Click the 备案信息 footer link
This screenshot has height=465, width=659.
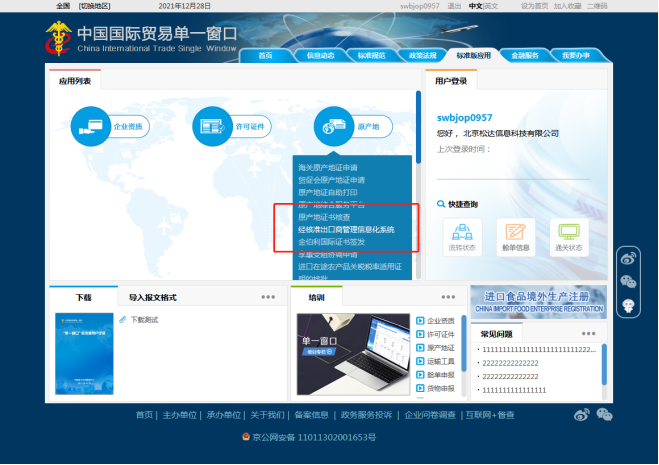(311, 415)
